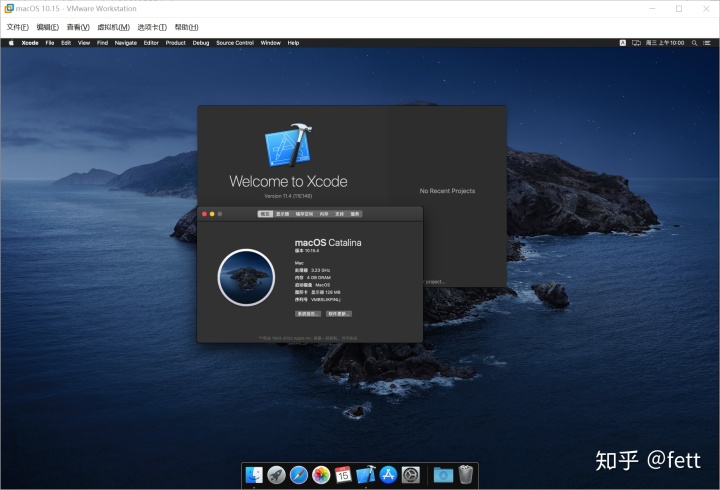Viewport: 720px width, 490px height.
Task: Open System Preferences gear in Dock
Action: (411, 475)
